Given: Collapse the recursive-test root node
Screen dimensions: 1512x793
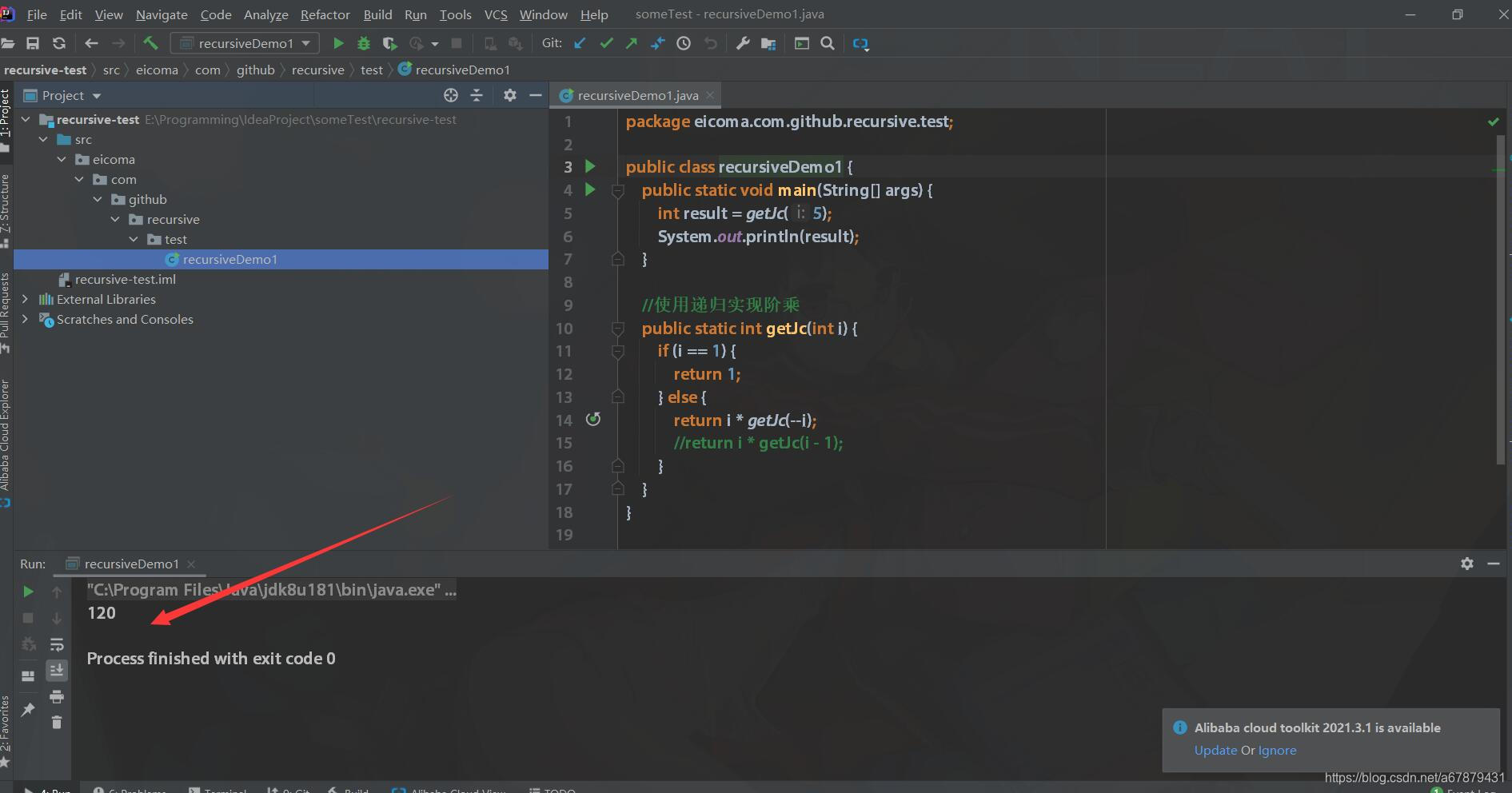Looking at the screenshot, I should 26,119.
